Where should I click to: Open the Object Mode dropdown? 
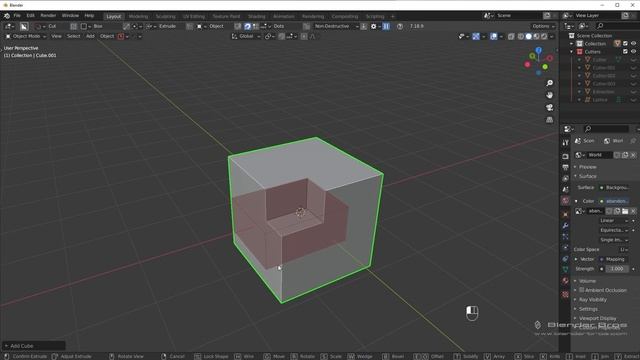[26, 36]
